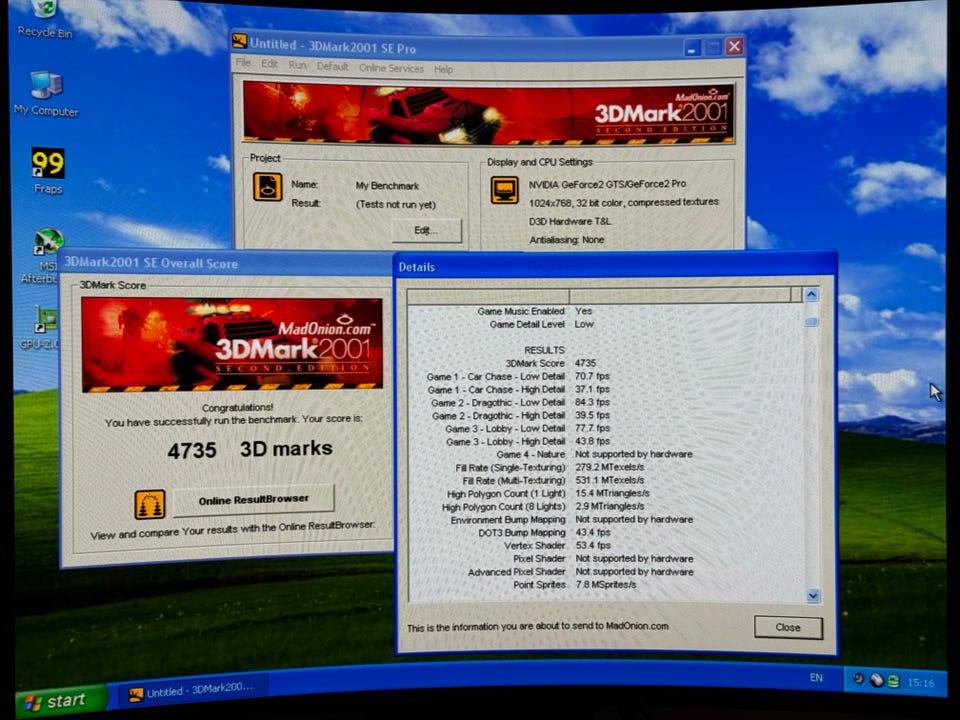Select the My Computer desktop icon

click(x=46, y=93)
